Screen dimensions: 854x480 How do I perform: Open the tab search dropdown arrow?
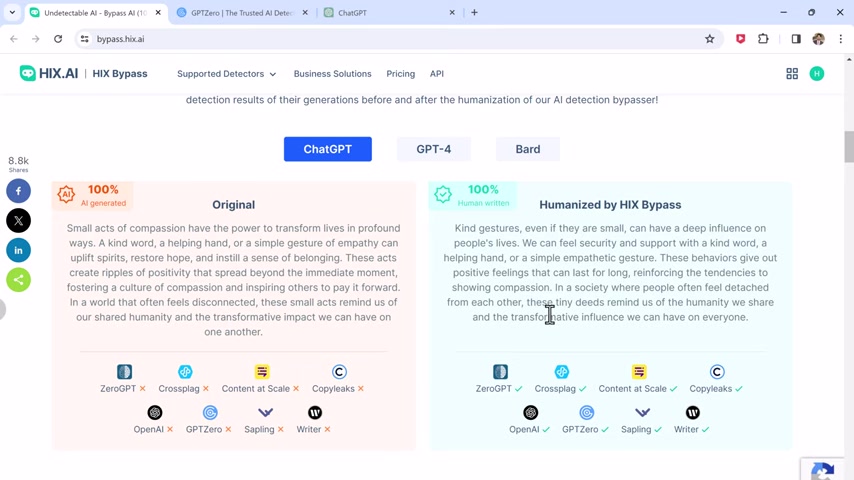point(12,12)
